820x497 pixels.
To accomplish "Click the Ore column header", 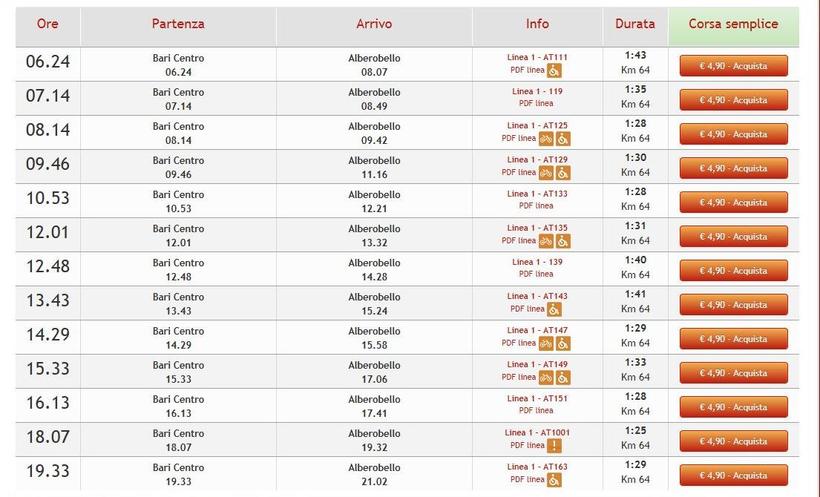I will (x=47, y=24).
